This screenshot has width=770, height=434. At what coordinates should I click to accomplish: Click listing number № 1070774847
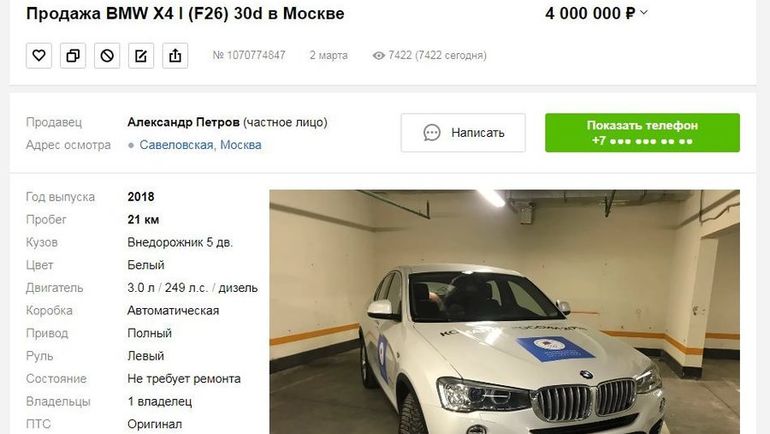tap(249, 55)
